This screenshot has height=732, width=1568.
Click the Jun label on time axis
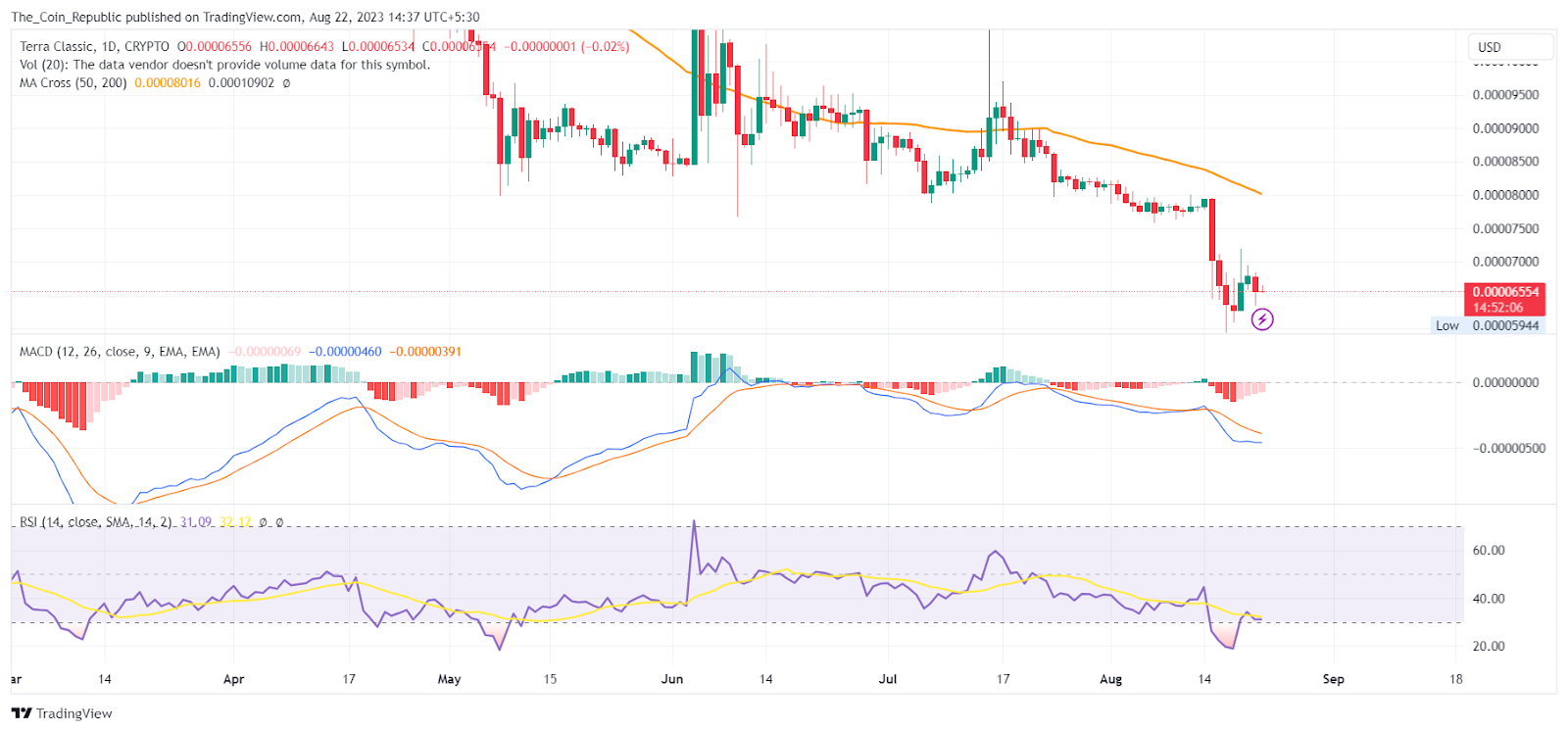tap(672, 679)
